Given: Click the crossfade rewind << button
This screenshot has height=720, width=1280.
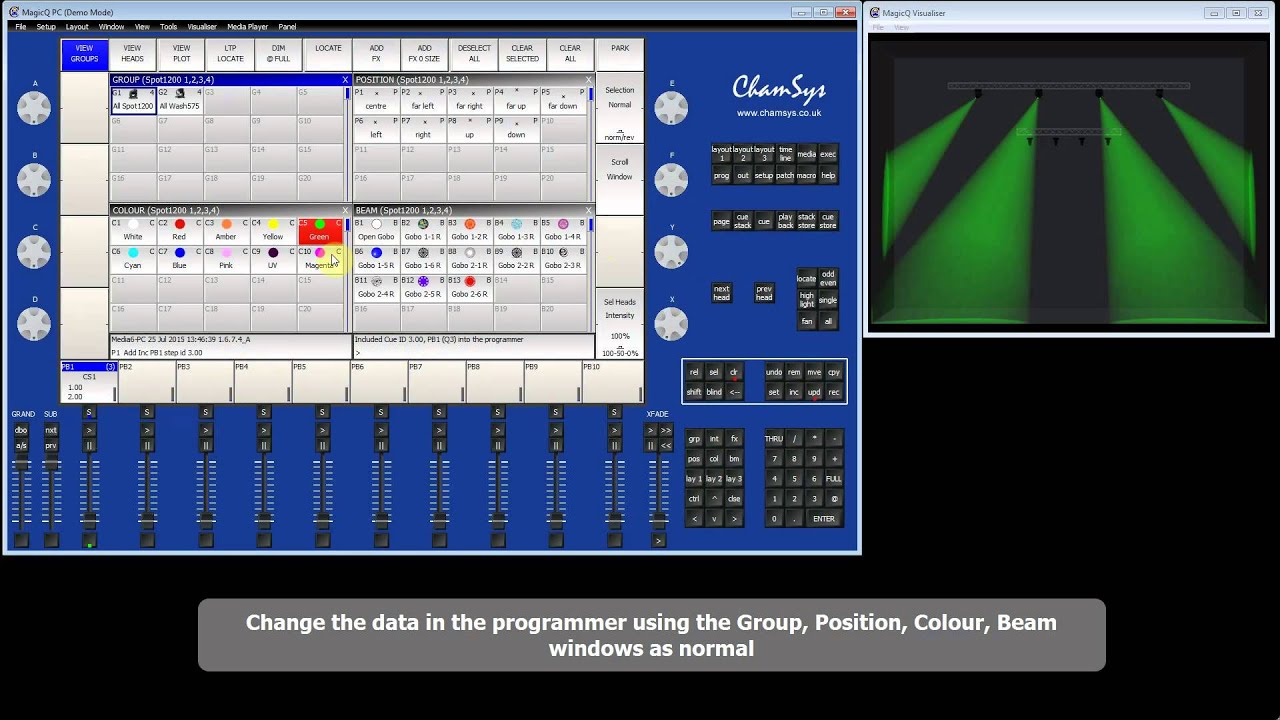Looking at the screenshot, I should (x=666, y=446).
